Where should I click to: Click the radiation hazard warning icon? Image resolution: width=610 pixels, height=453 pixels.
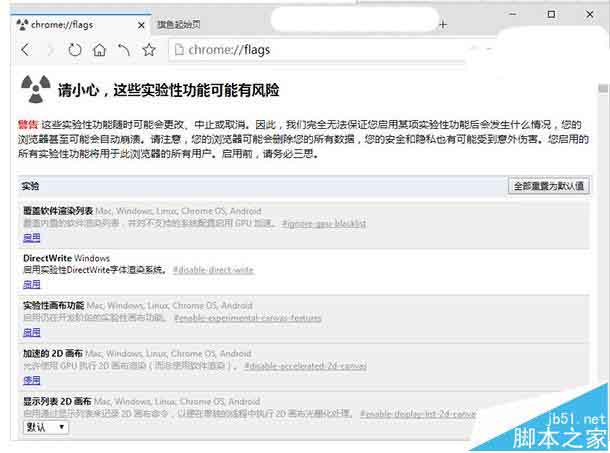click(35, 89)
